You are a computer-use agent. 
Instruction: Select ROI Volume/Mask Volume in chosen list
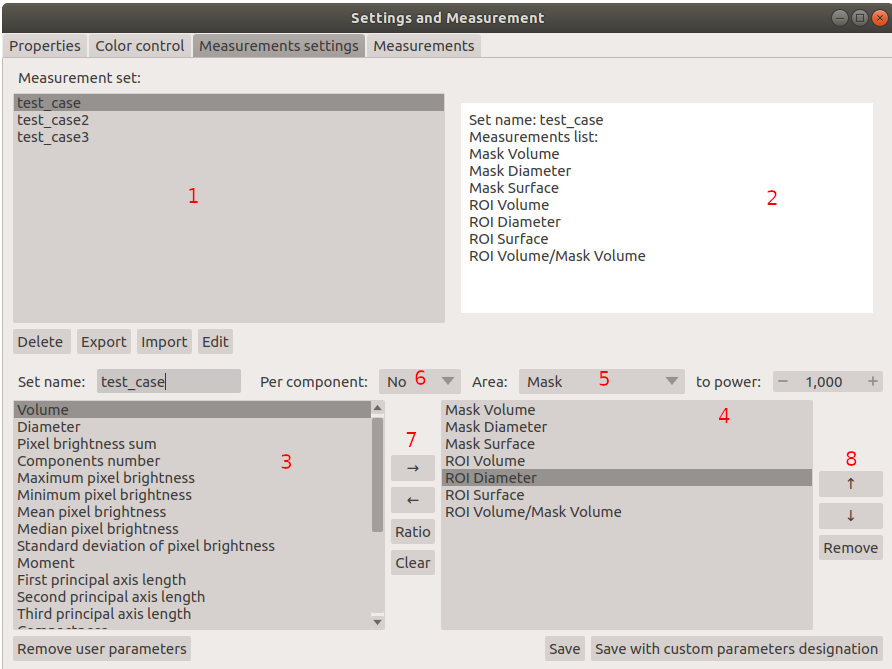click(627, 512)
